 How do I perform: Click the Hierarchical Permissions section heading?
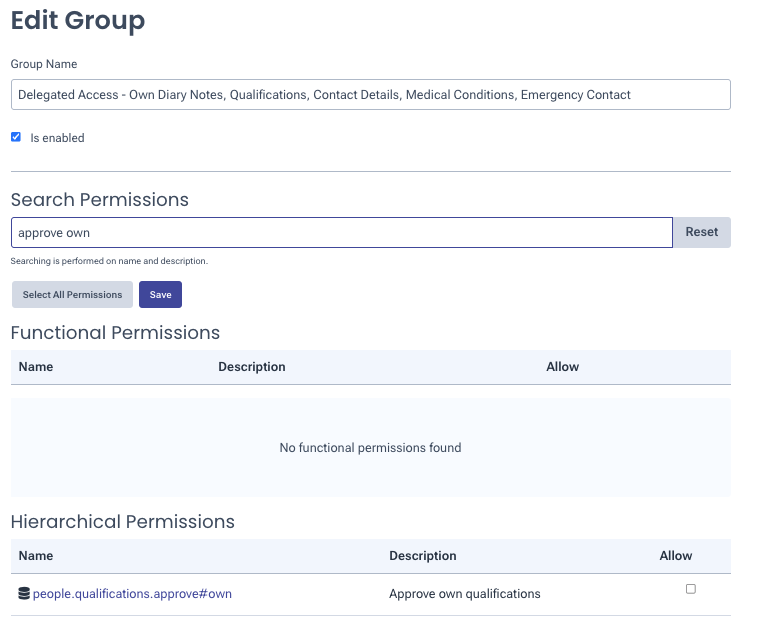tap(123, 522)
